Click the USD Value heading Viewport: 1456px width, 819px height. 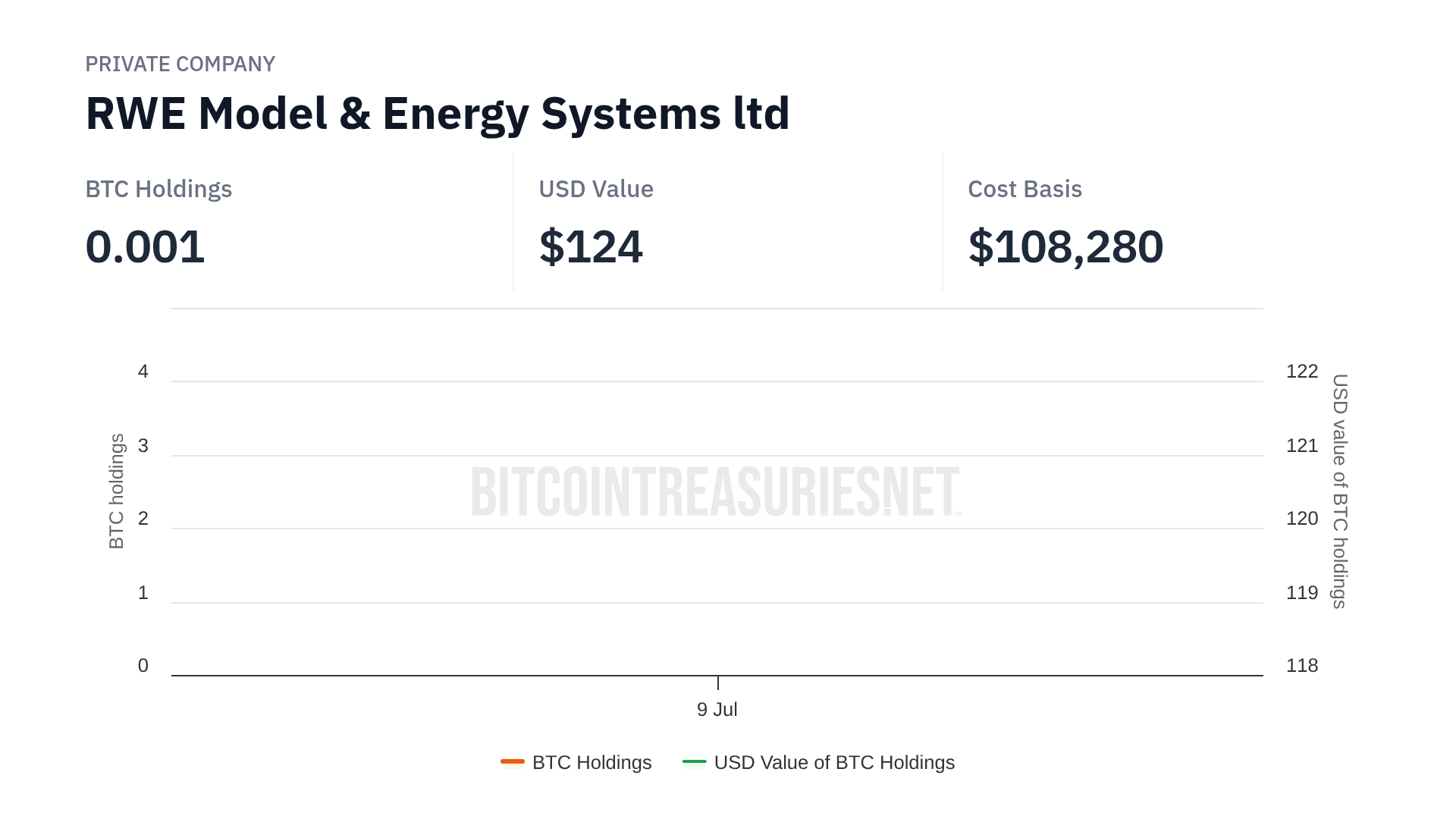(595, 189)
